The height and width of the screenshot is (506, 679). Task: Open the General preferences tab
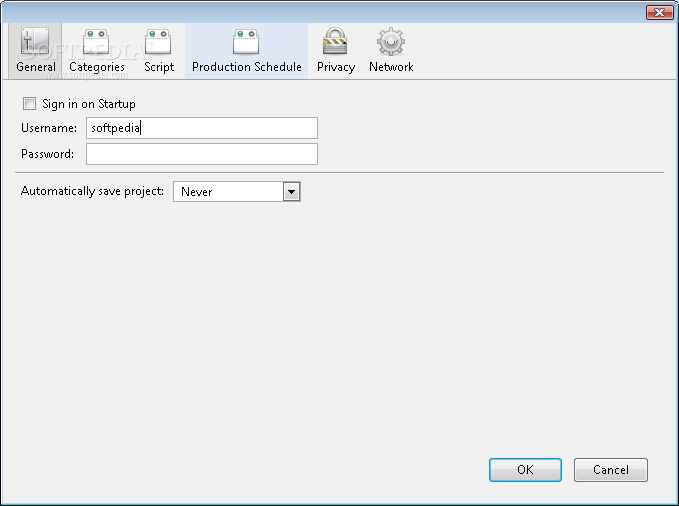(x=36, y=51)
